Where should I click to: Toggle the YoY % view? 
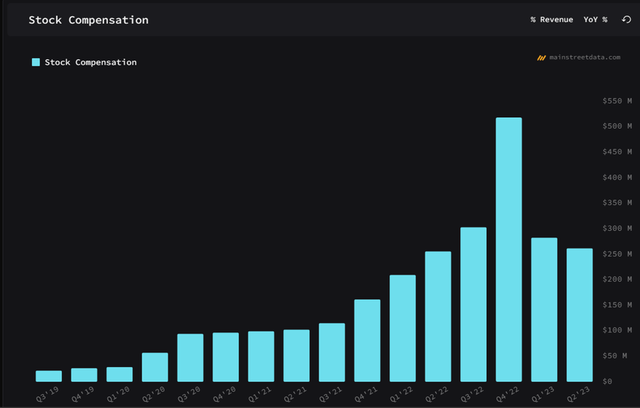596,20
